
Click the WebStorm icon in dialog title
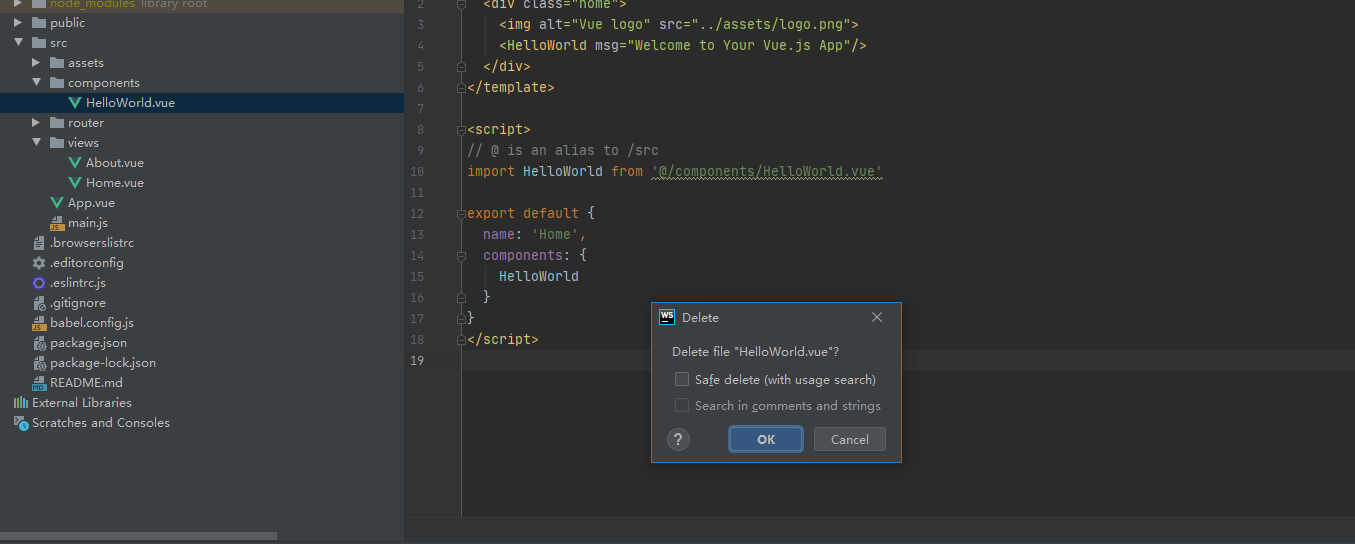click(x=667, y=317)
